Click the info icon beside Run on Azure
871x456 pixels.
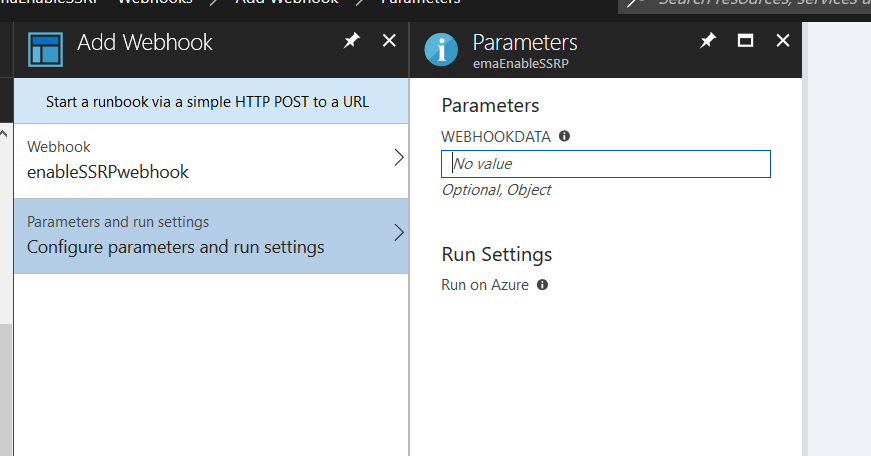[x=543, y=285]
